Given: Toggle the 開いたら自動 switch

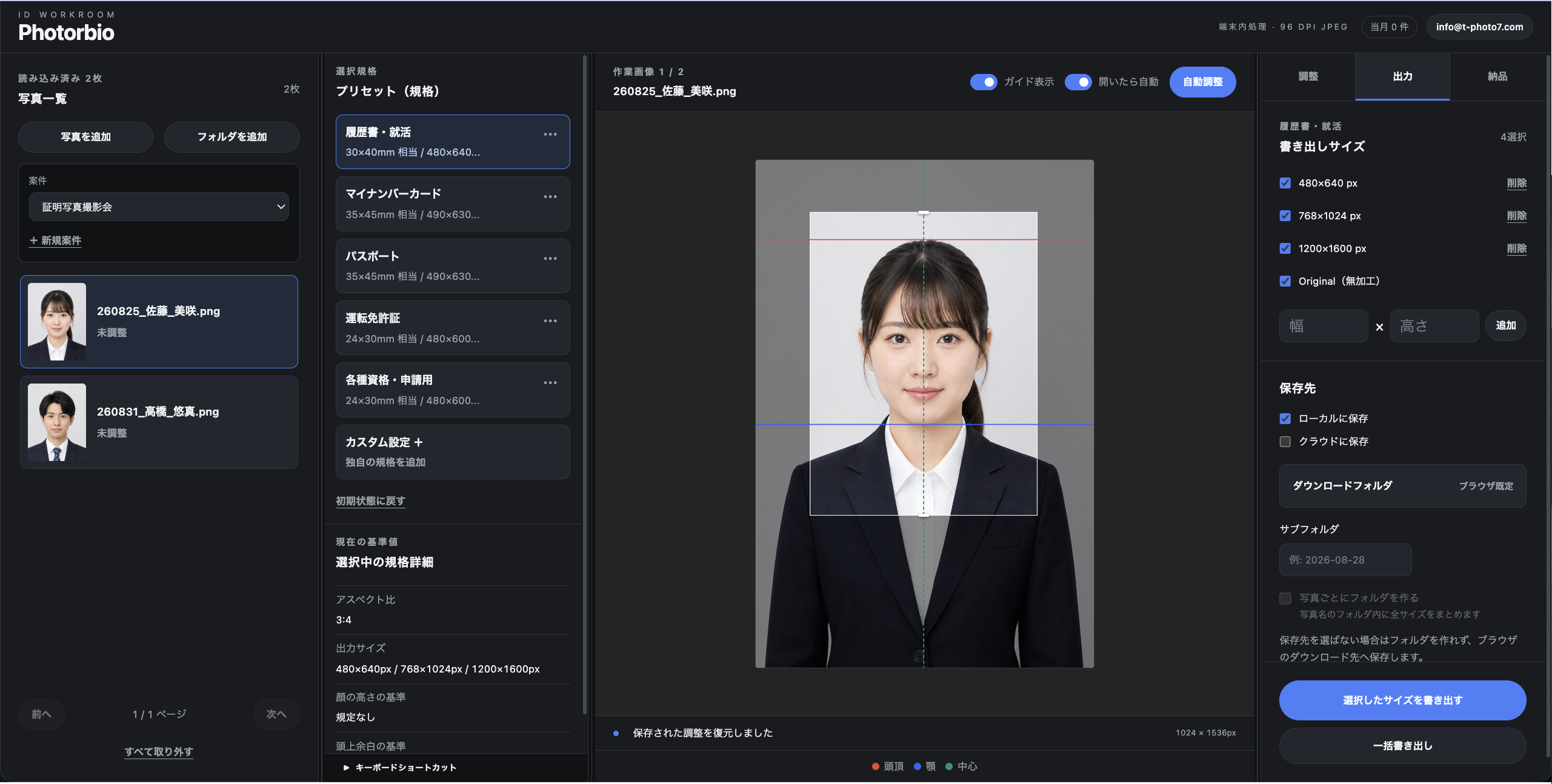Looking at the screenshot, I should [1078, 82].
